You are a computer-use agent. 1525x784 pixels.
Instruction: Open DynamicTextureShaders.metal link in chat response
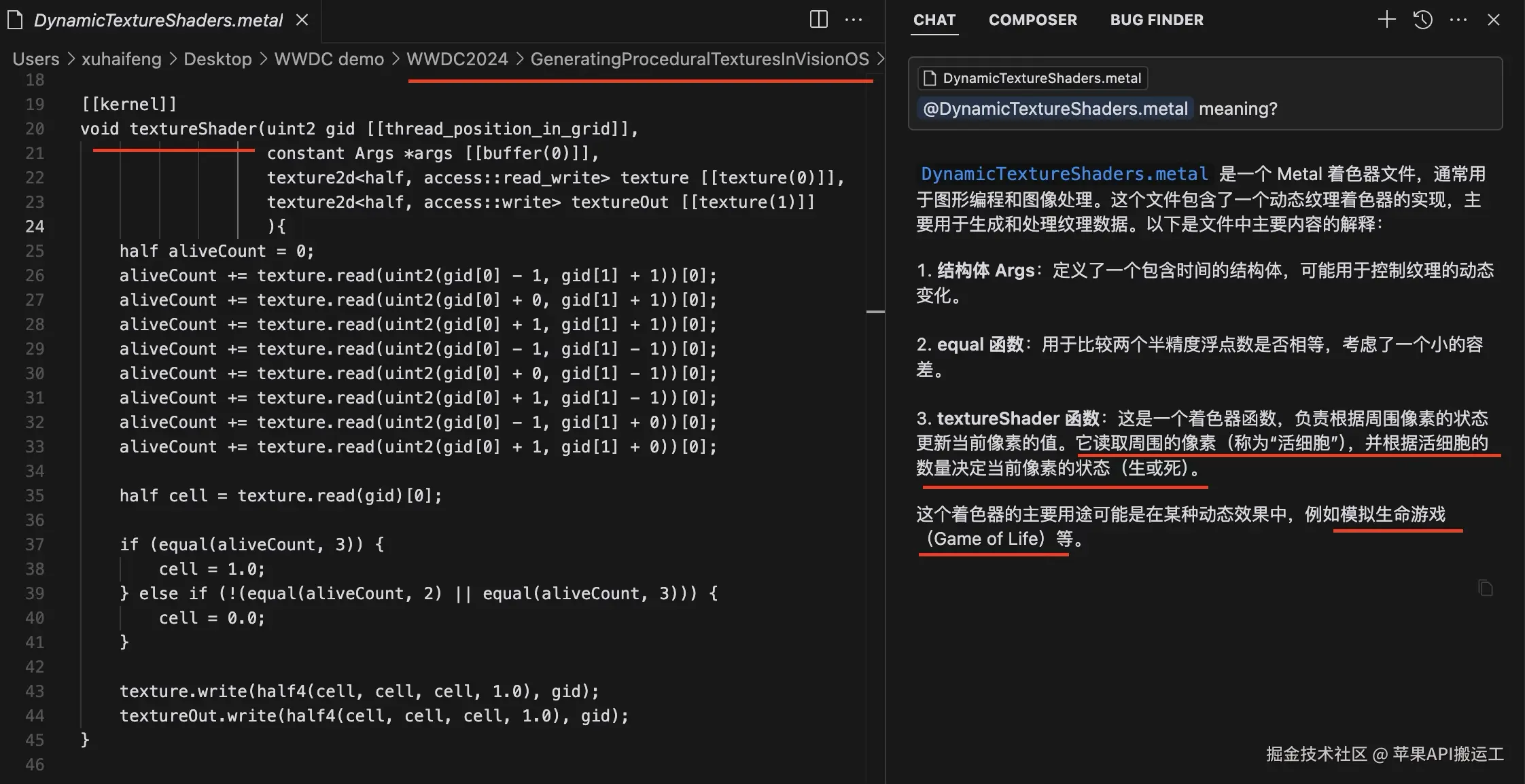click(1064, 174)
